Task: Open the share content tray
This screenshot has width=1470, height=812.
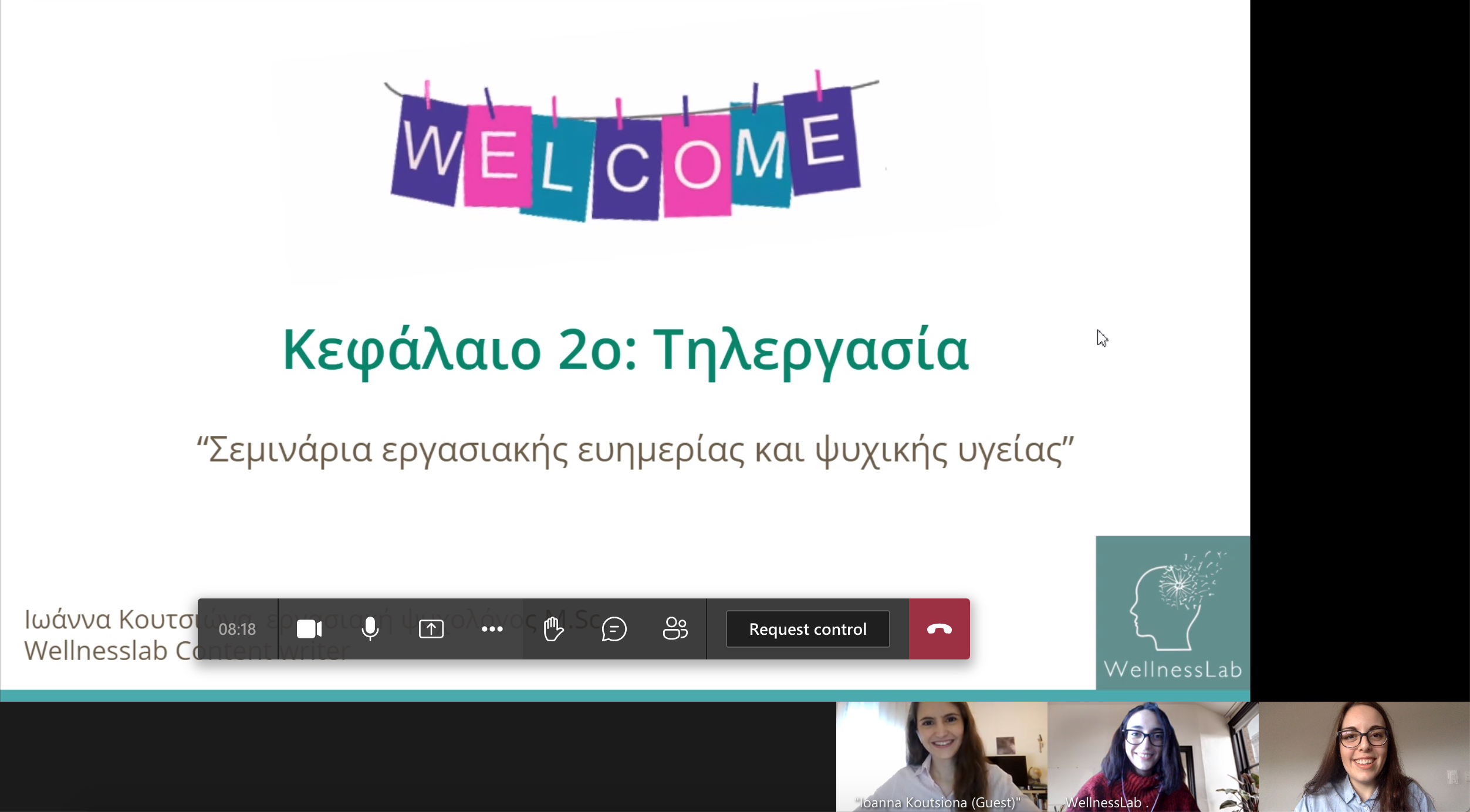Action: 431,629
